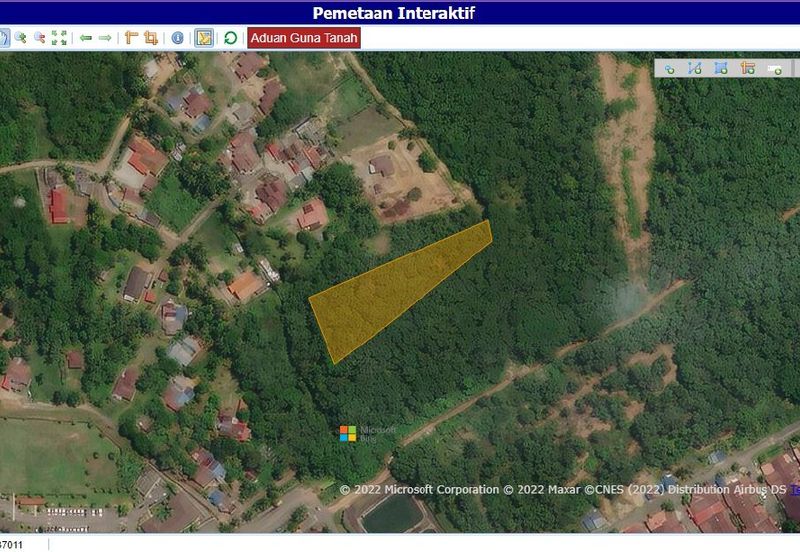This screenshot has width=800, height=552.
Task: Go forward to next map view
Action: (x=104, y=38)
